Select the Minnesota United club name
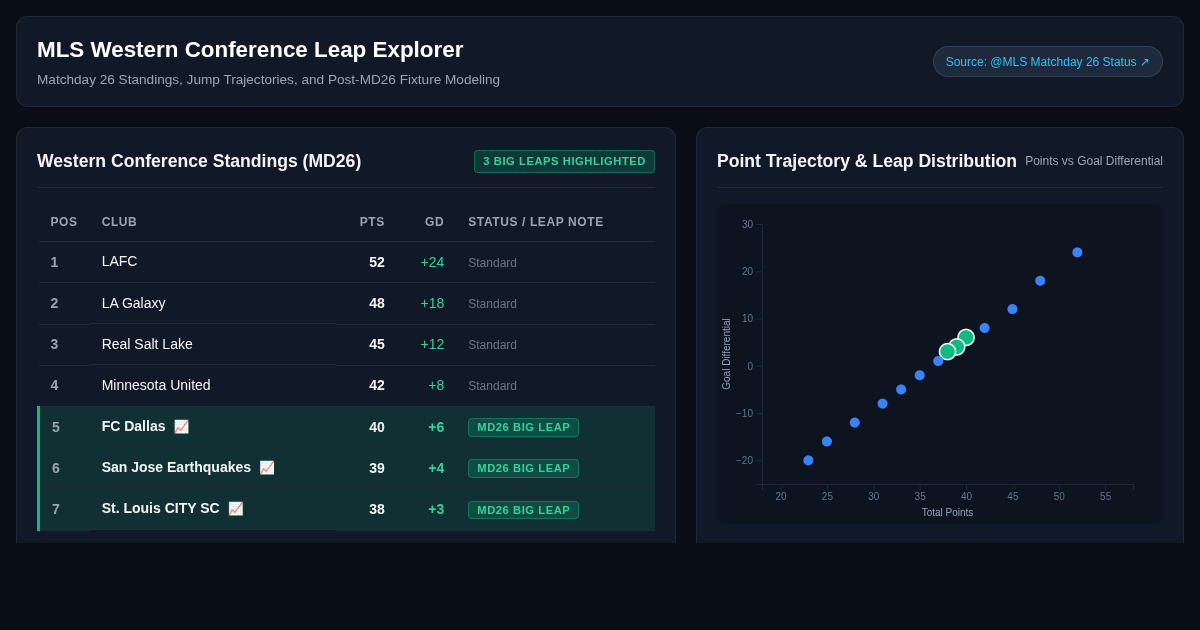Image resolution: width=1200 pixels, height=630 pixels. point(156,385)
